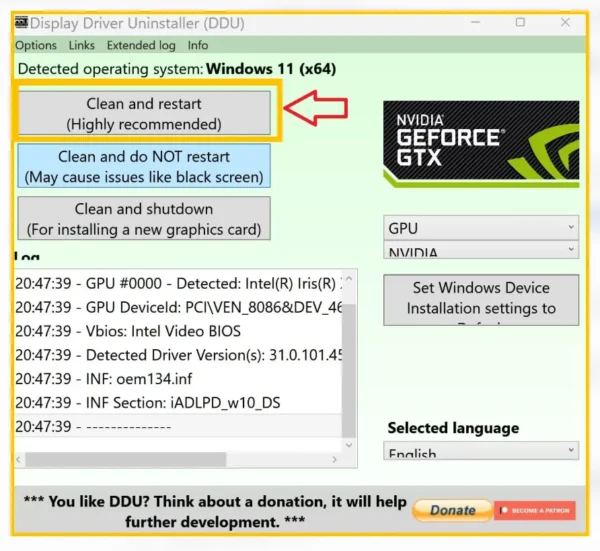Click Set Windows Device Installation settings button
The height and width of the screenshot is (551, 600).
pyautogui.click(x=481, y=300)
